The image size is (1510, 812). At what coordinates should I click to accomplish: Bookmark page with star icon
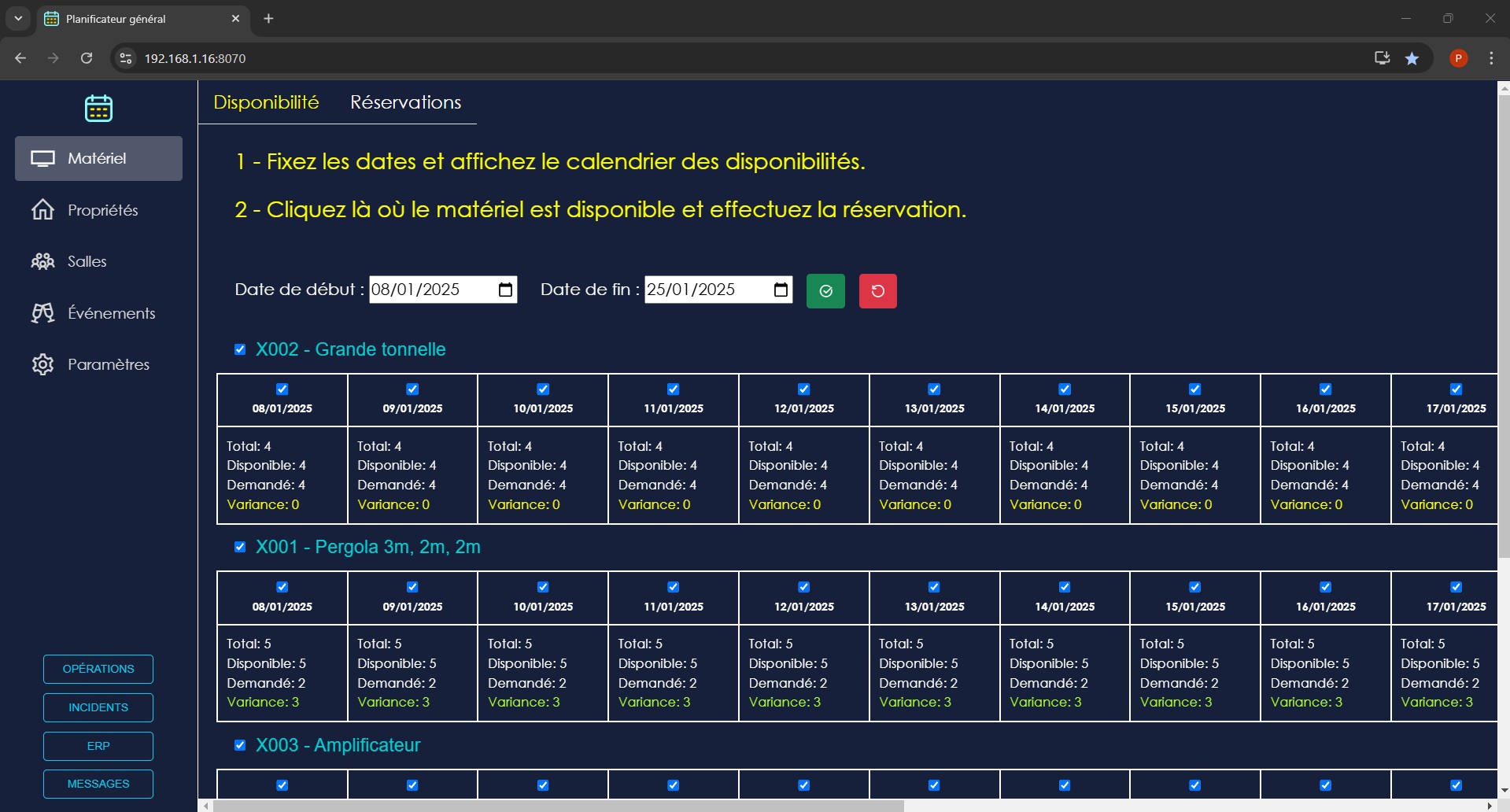coord(1412,58)
